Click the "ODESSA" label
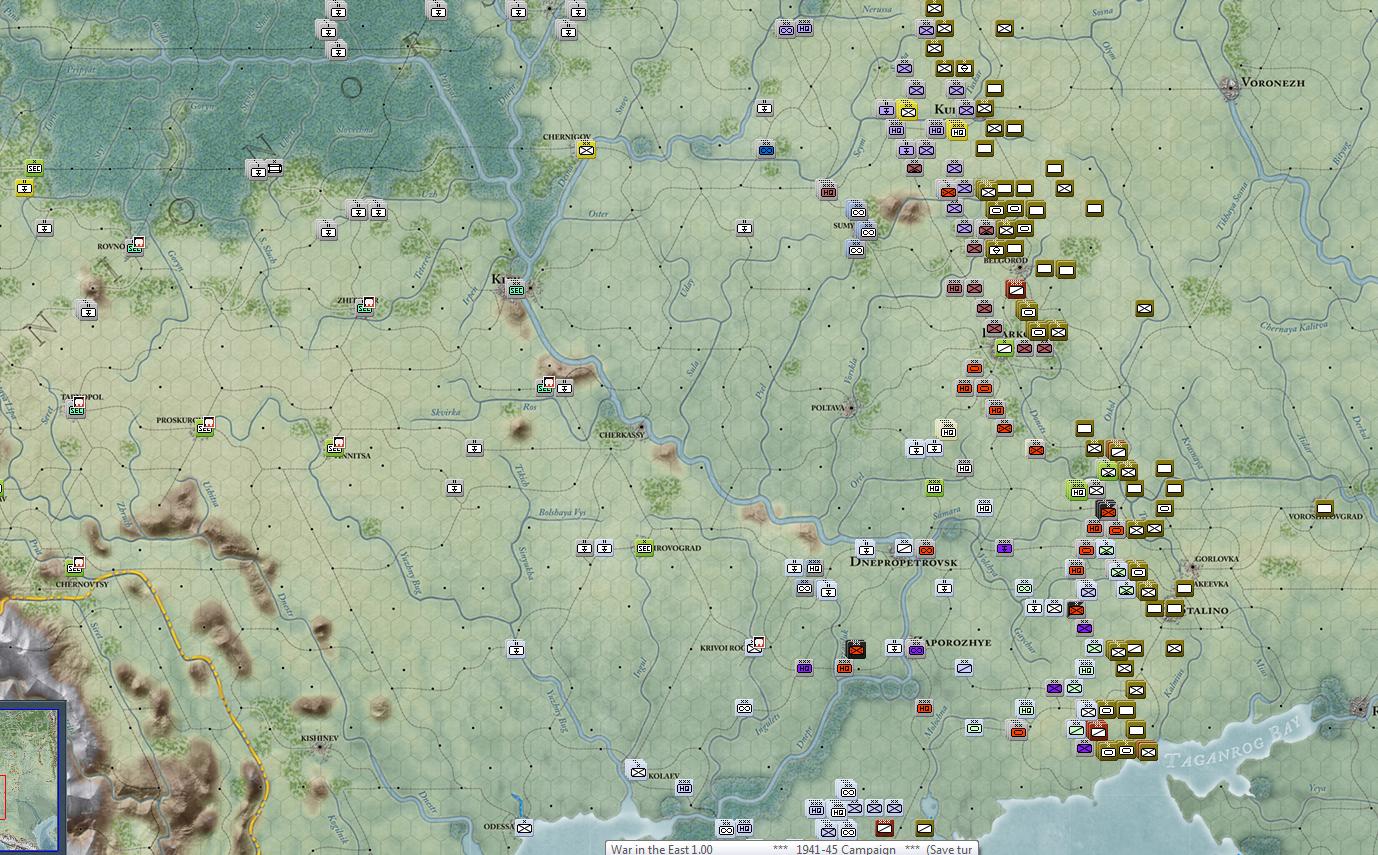1378x855 pixels. [x=499, y=827]
